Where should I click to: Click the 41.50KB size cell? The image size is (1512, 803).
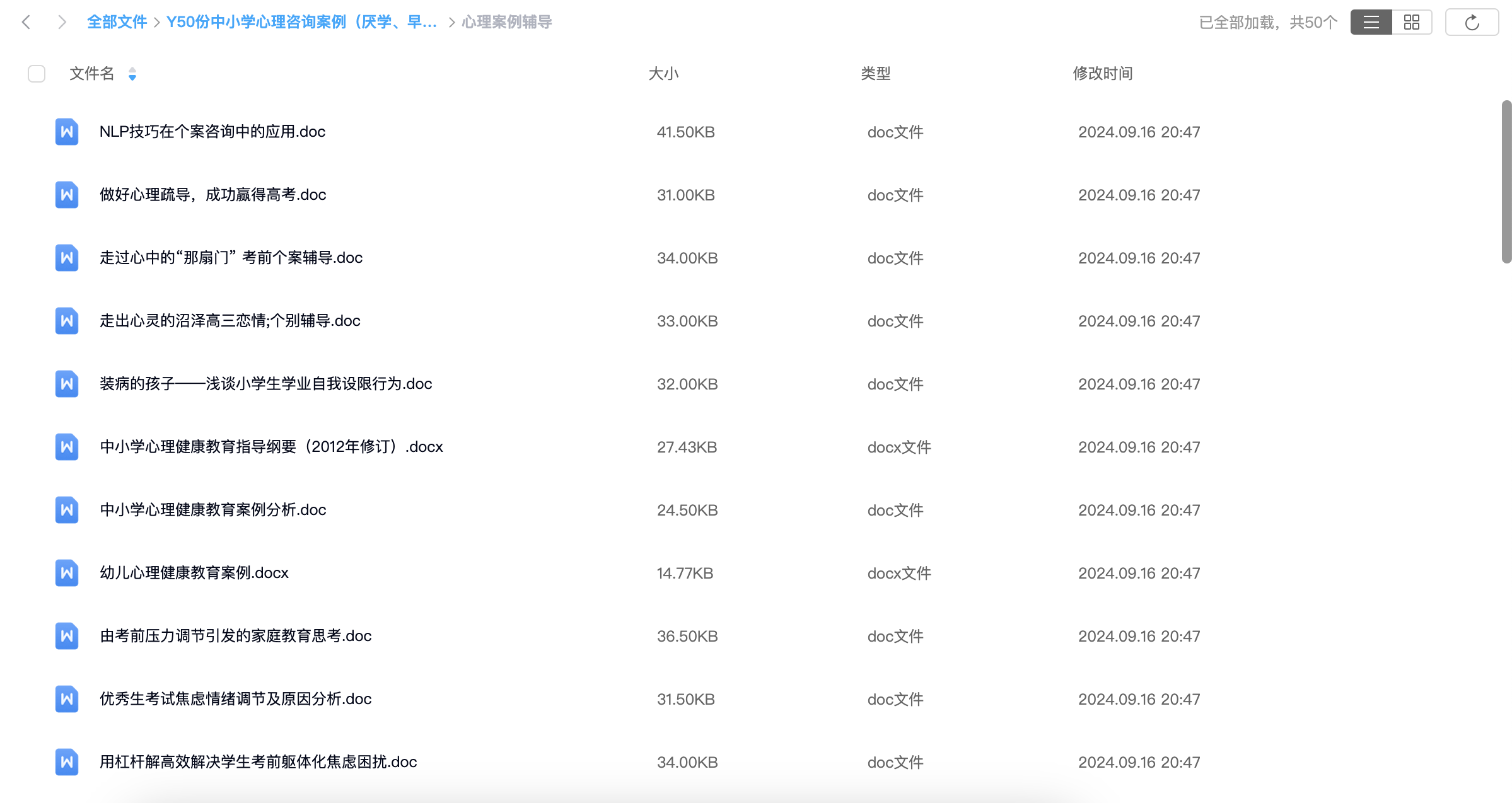(x=686, y=132)
